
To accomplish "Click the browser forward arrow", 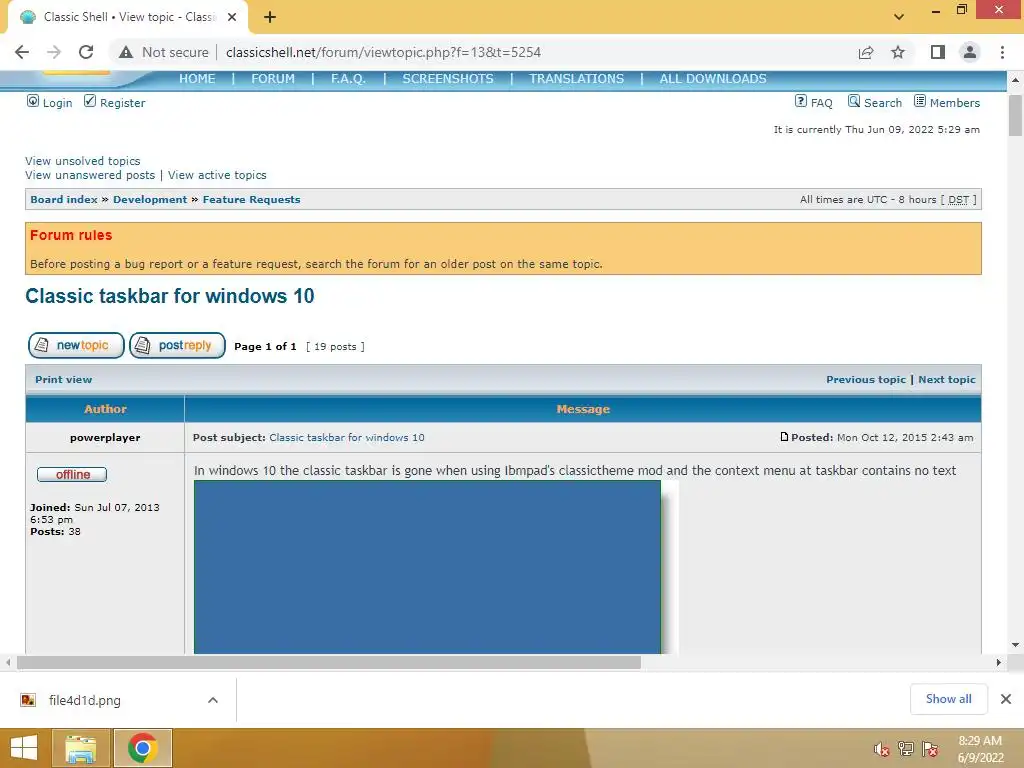I will pos(54,52).
